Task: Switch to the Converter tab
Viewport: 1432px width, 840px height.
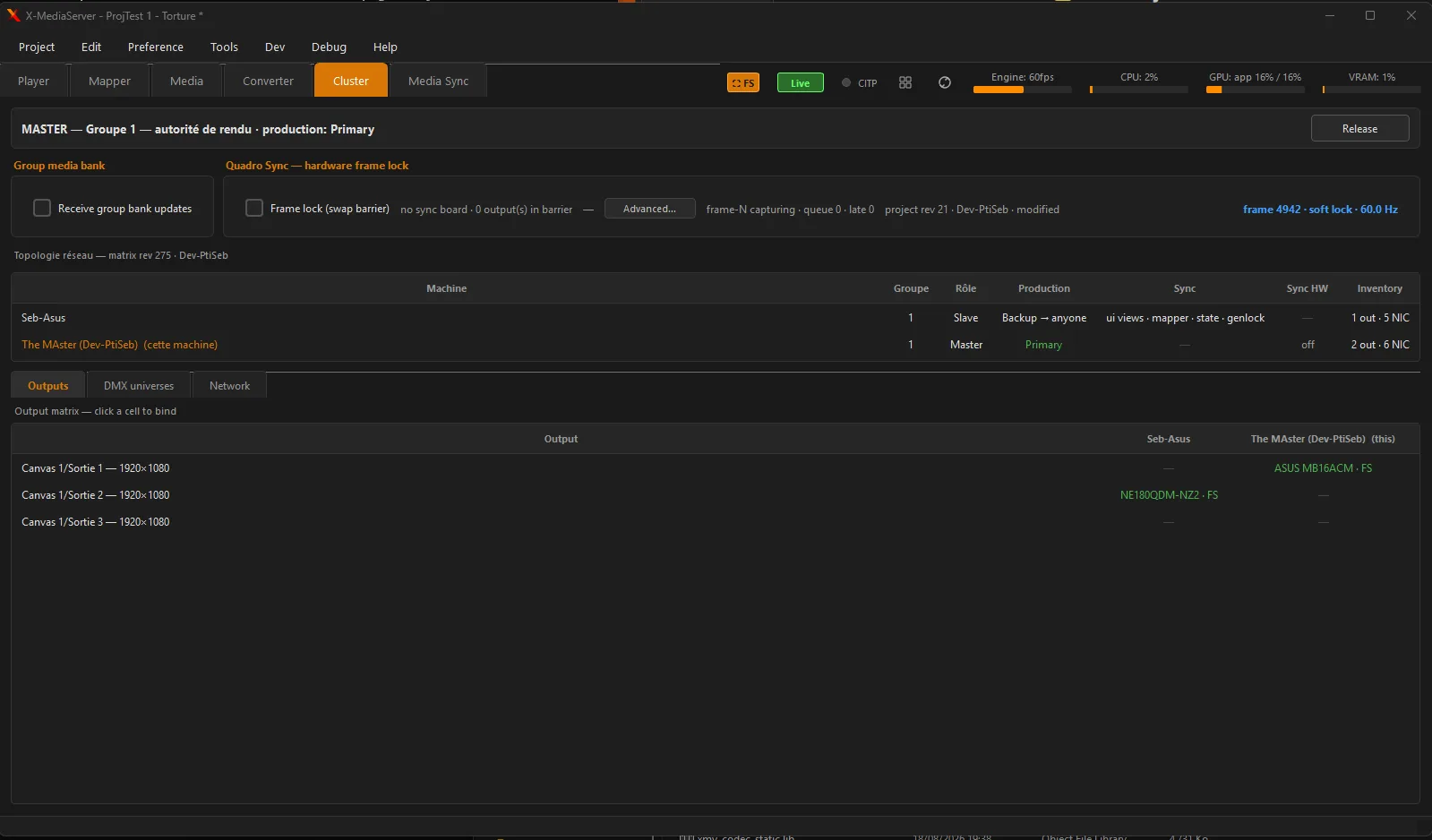Action: pyautogui.click(x=268, y=81)
